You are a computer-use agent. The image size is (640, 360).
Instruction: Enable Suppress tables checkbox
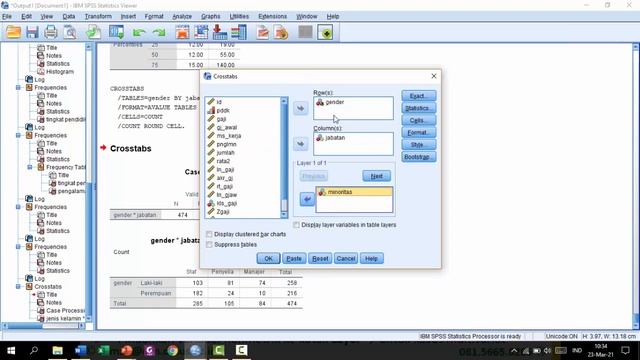(209, 244)
